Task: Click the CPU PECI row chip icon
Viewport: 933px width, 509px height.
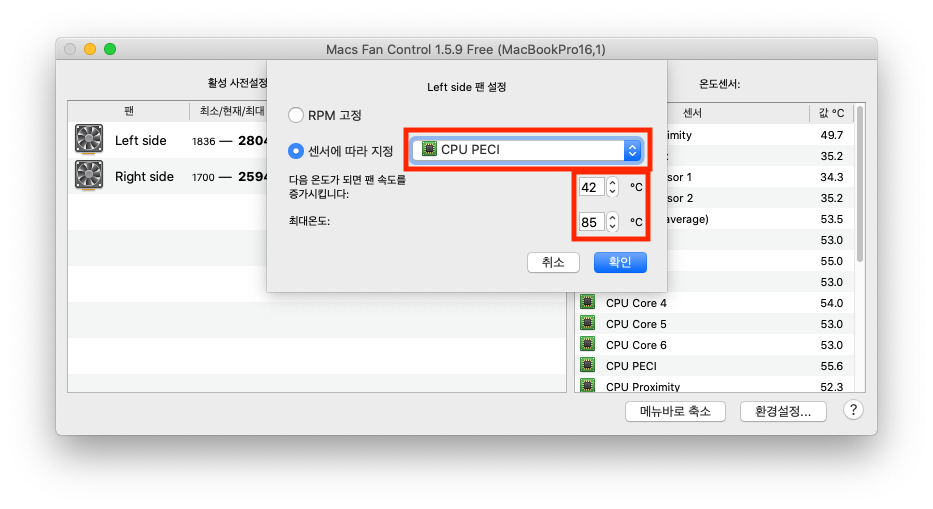Action: point(588,364)
